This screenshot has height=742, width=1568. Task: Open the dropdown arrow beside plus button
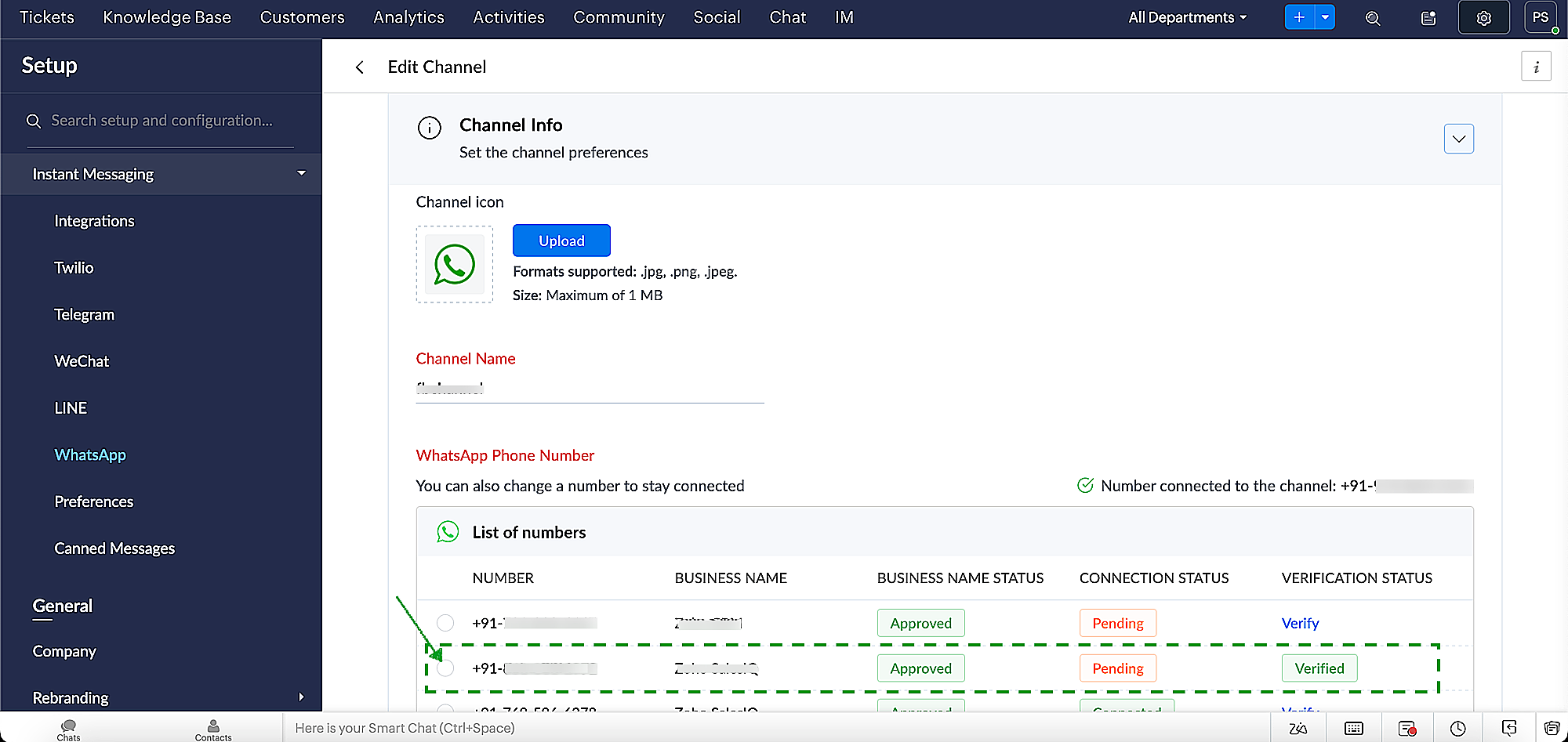tap(1325, 17)
